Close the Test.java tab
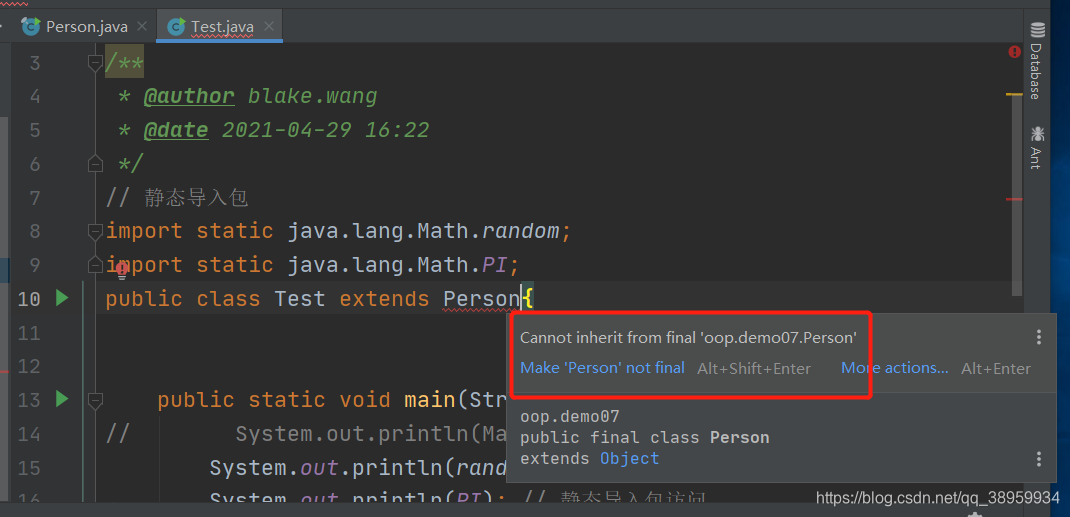This screenshot has width=1070, height=517. [x=269, y=27]
